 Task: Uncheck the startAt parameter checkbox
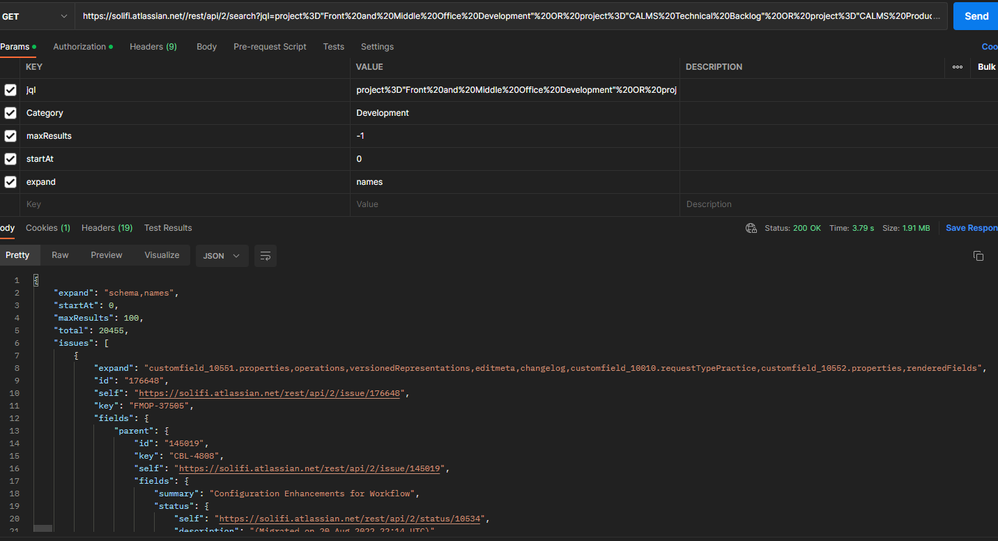click(10, 158)
